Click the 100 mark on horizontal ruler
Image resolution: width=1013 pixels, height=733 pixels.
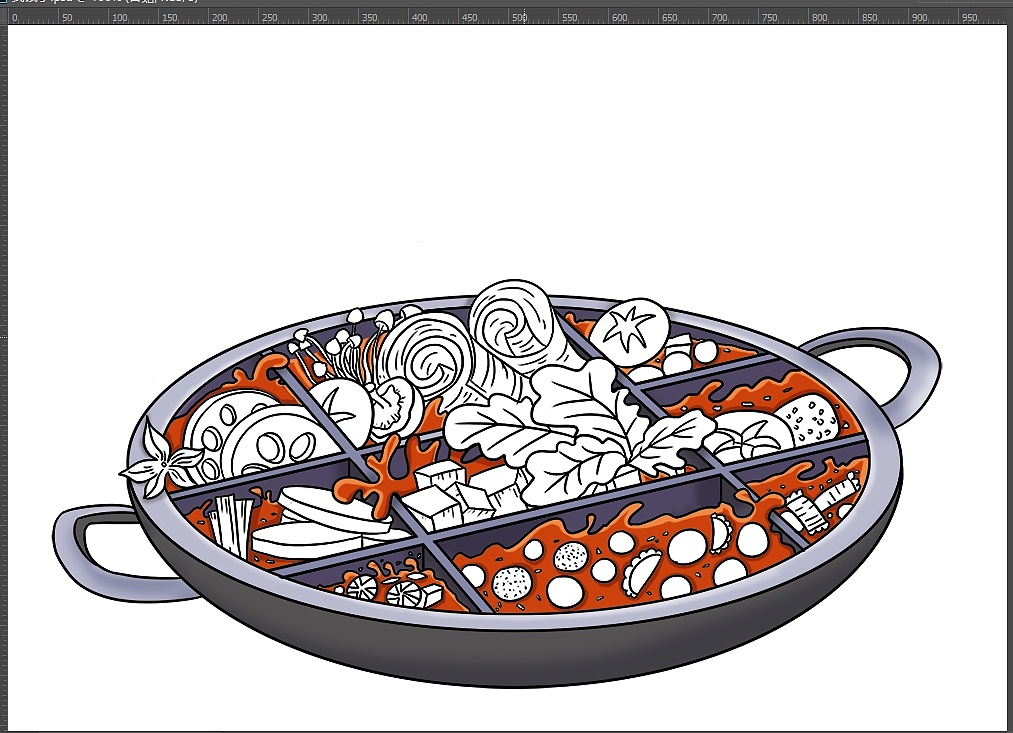120,18
